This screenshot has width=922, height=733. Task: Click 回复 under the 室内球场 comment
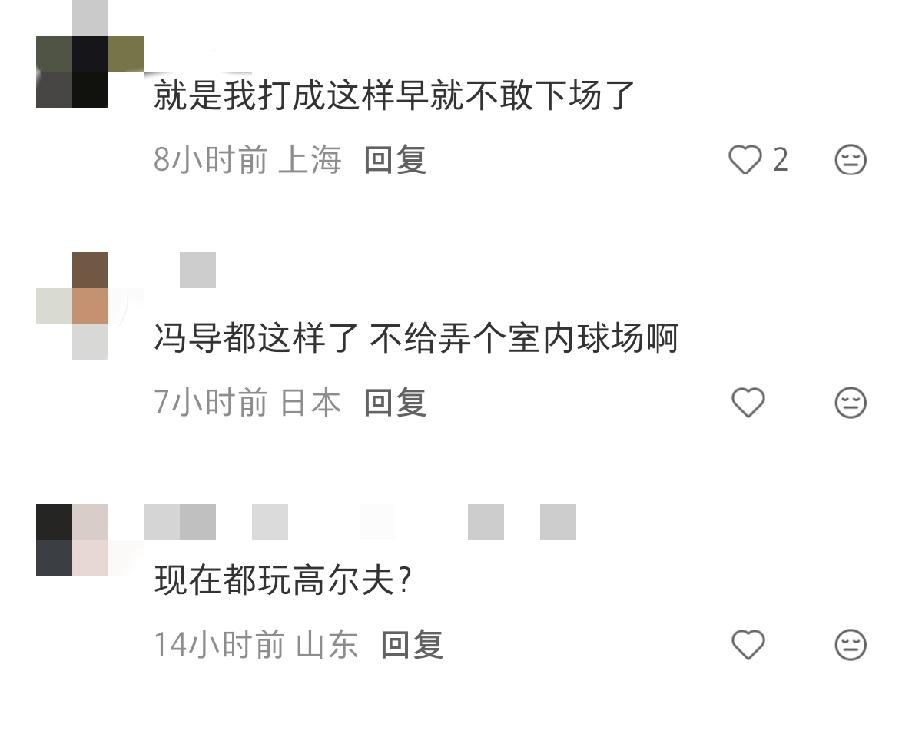[x=395, y=403]
